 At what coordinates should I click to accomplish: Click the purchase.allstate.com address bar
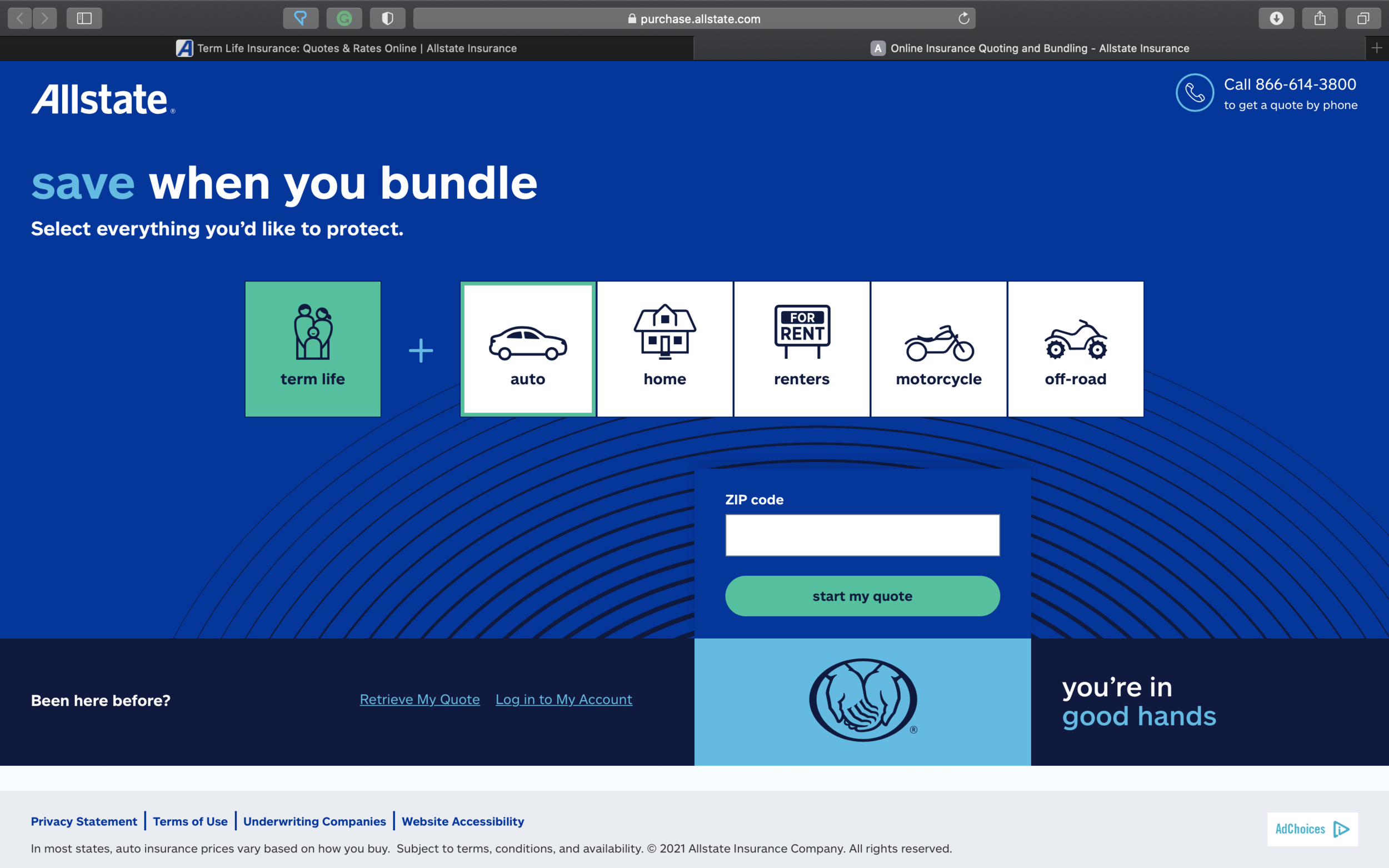pos(694,18)
